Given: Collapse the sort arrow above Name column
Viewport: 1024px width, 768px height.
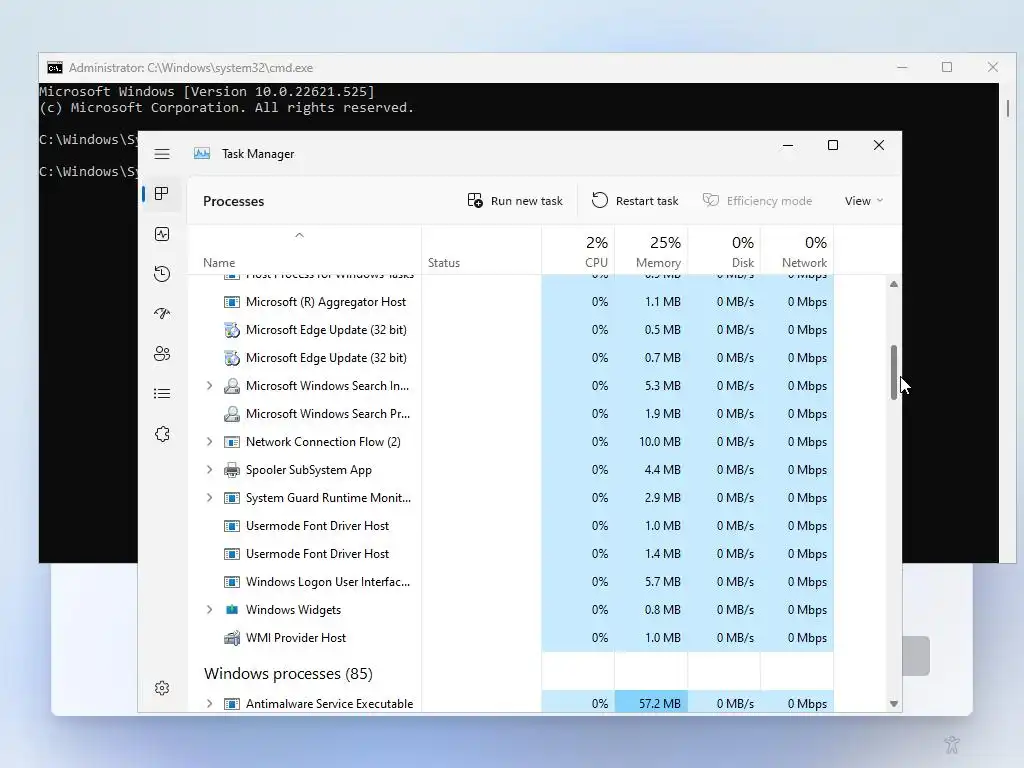Looking at the screenshot, I should click(x=299, y=235).
